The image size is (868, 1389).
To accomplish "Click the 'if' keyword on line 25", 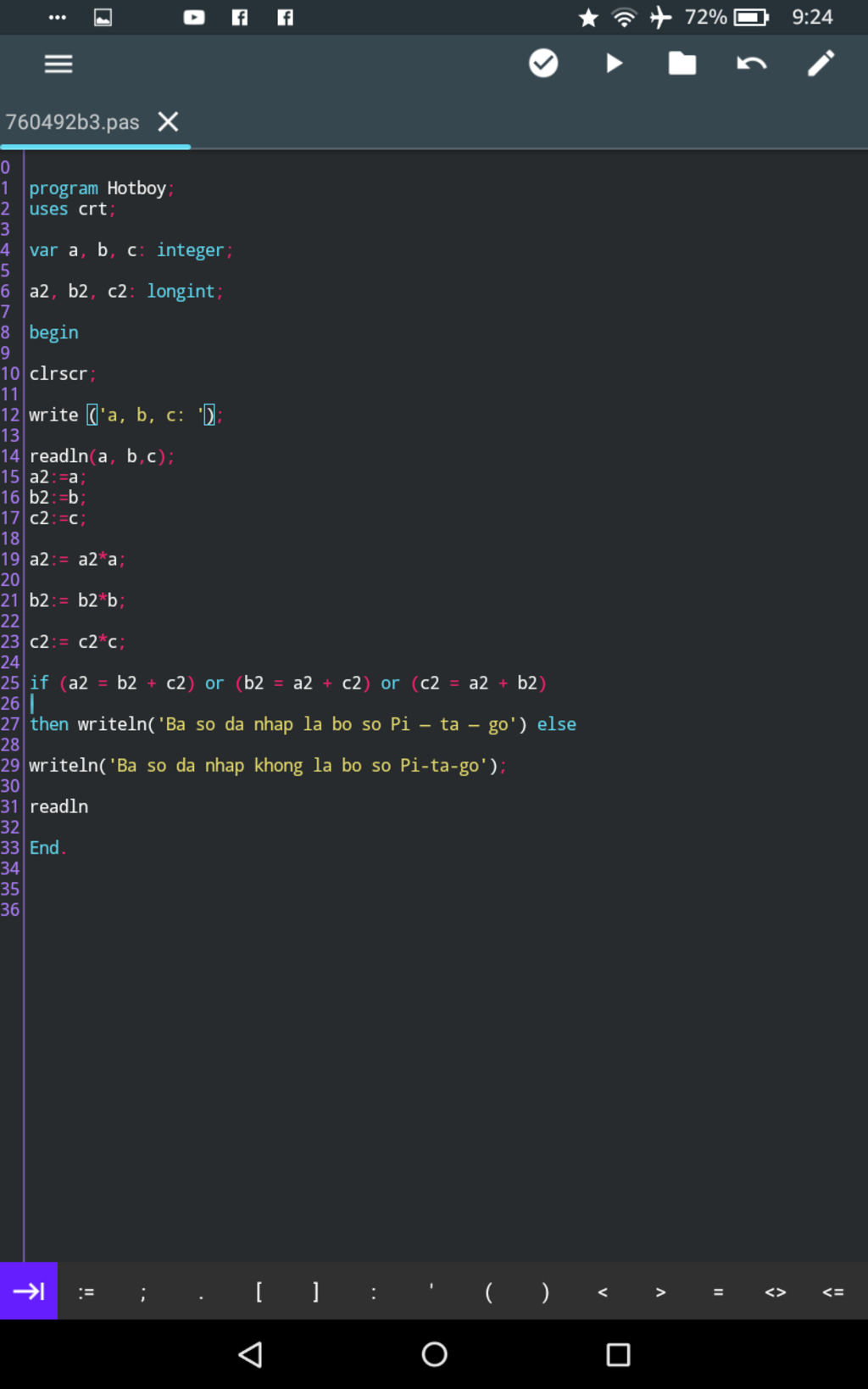I will tap(39, 683).
